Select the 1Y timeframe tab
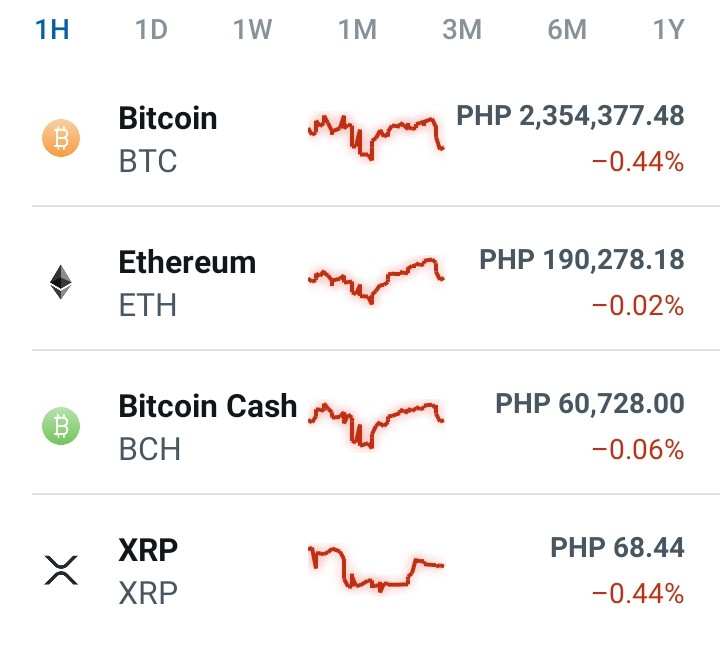This screenshot has width=720, height=661. click(669, 30)
